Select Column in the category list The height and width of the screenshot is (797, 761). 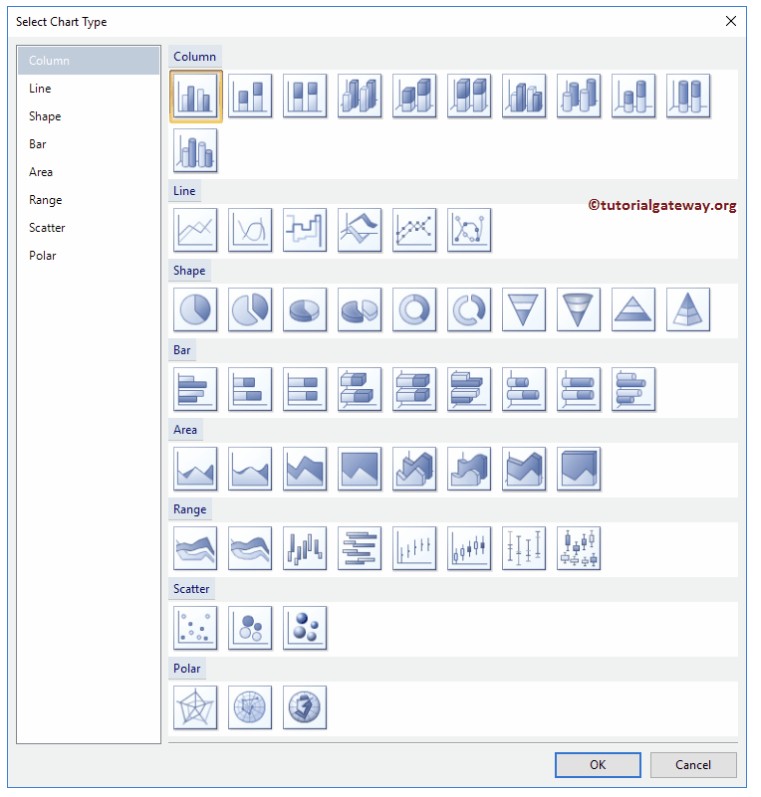88,61
